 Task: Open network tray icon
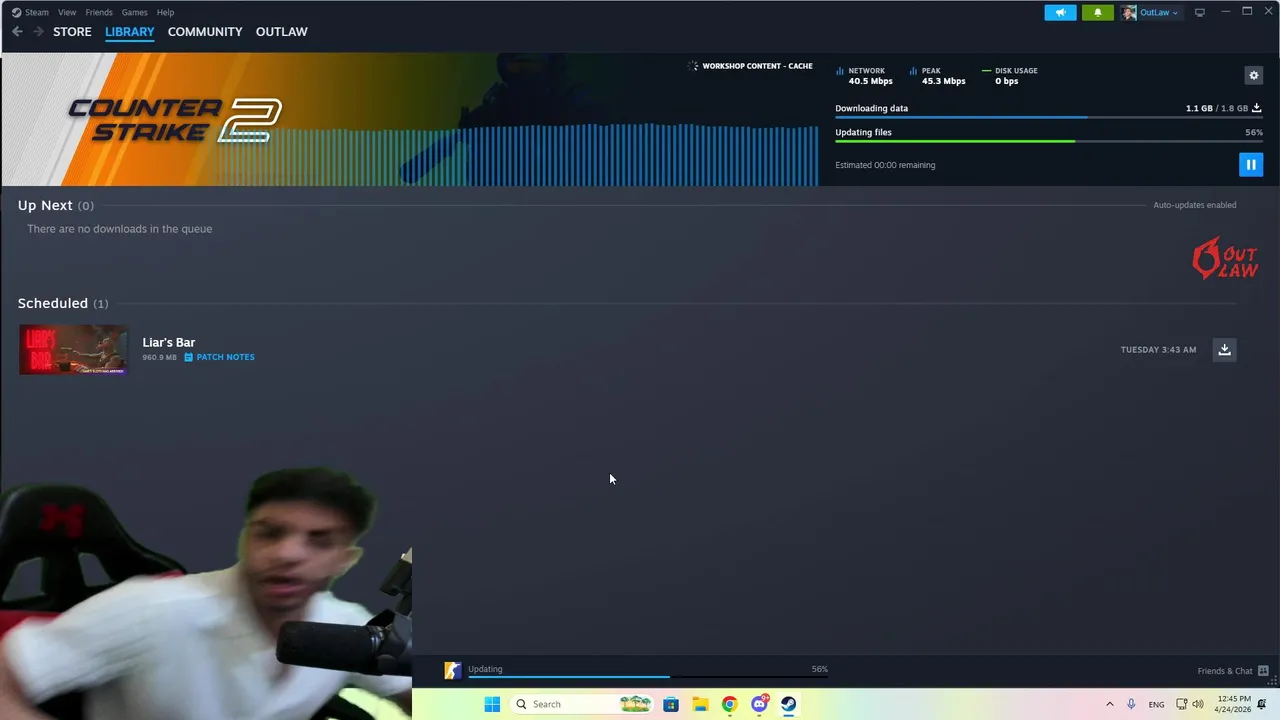pyautogui.click(x=1181, y=704)
